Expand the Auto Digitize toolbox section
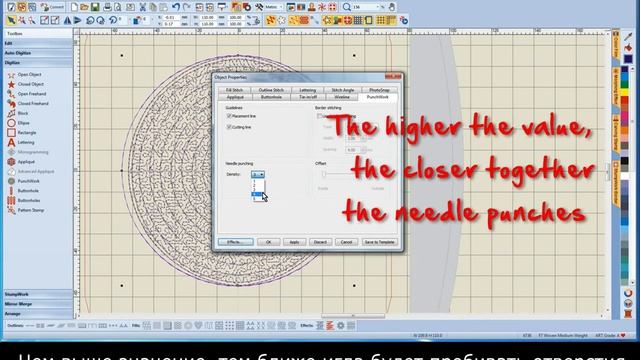 tap(38, 53)
